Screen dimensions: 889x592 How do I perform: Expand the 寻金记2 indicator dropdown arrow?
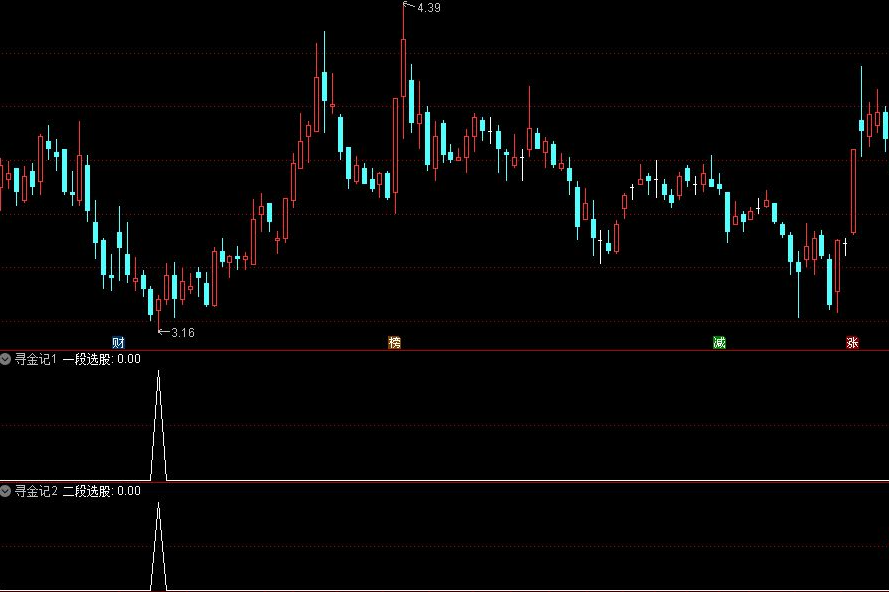pyautogui.click(x=6, y=491)
